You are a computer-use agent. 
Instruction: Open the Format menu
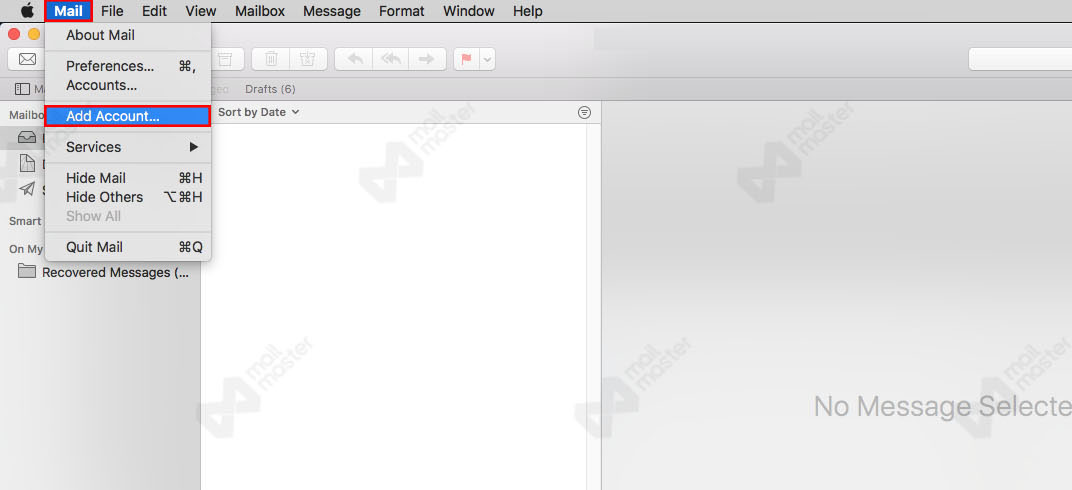tap(401, 11)
